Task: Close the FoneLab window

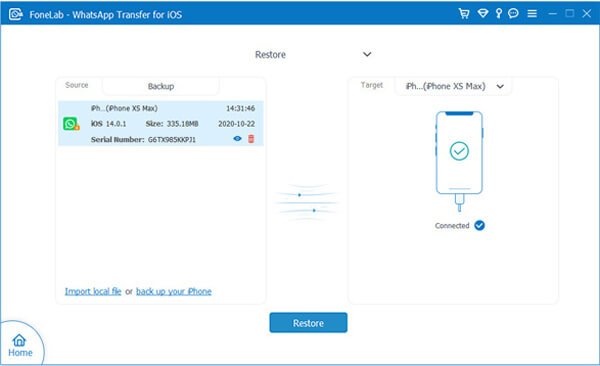Action: (587, 14)
